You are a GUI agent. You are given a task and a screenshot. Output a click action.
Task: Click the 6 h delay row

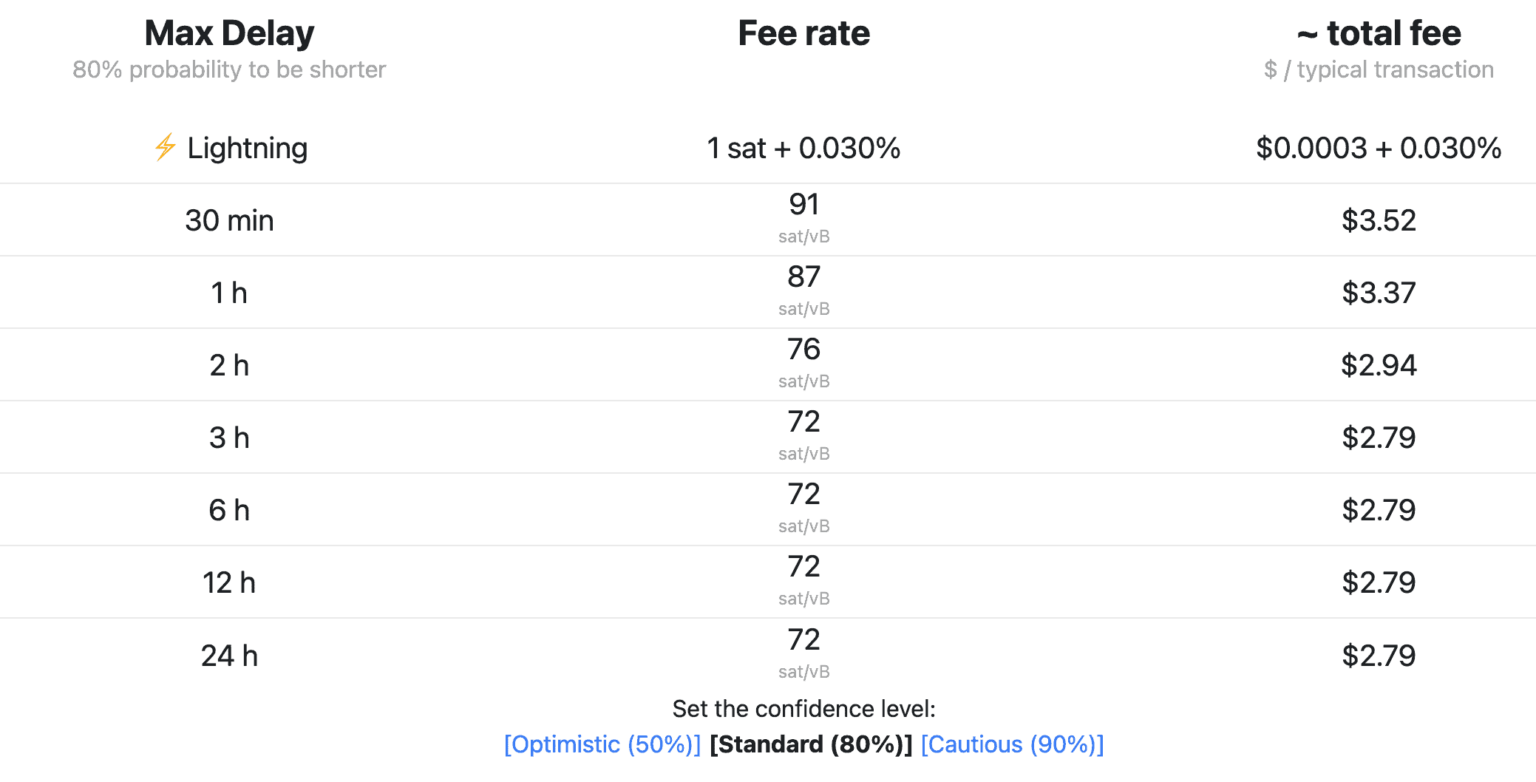(x=229, y=510)
